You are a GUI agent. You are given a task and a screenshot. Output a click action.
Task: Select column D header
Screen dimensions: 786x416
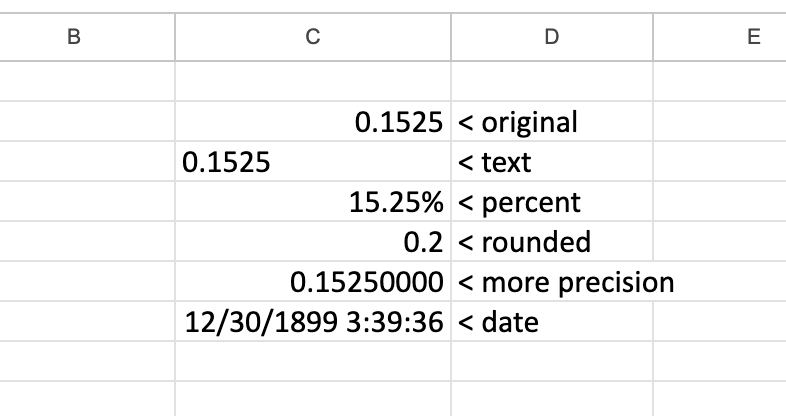[552, 38]
